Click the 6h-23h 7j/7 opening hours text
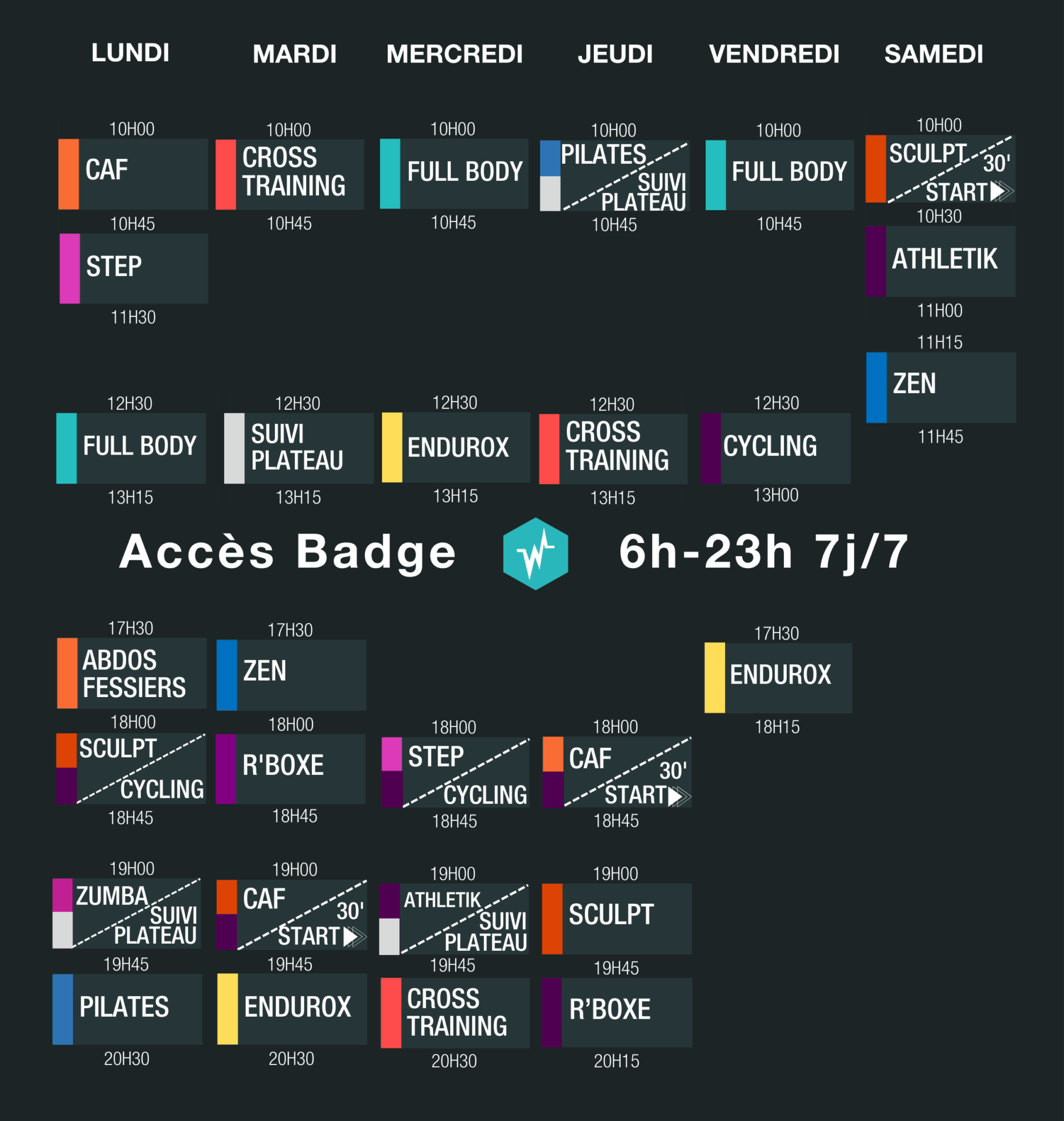 point(763,552)
